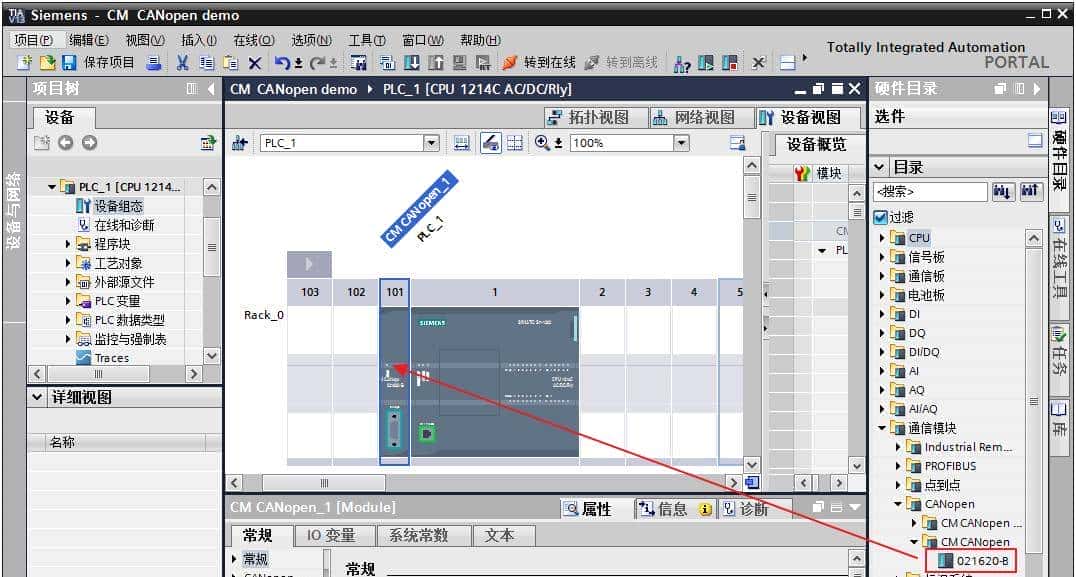Expand the CPU folder in hardware catalog
The width and height of the screenshot is (1076, 577).
881,237
